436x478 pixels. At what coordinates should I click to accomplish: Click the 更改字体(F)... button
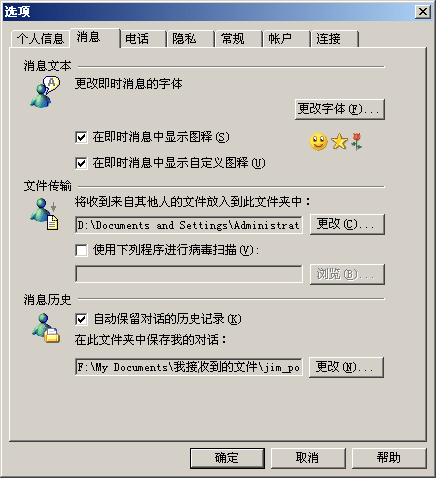click(340, 109)
